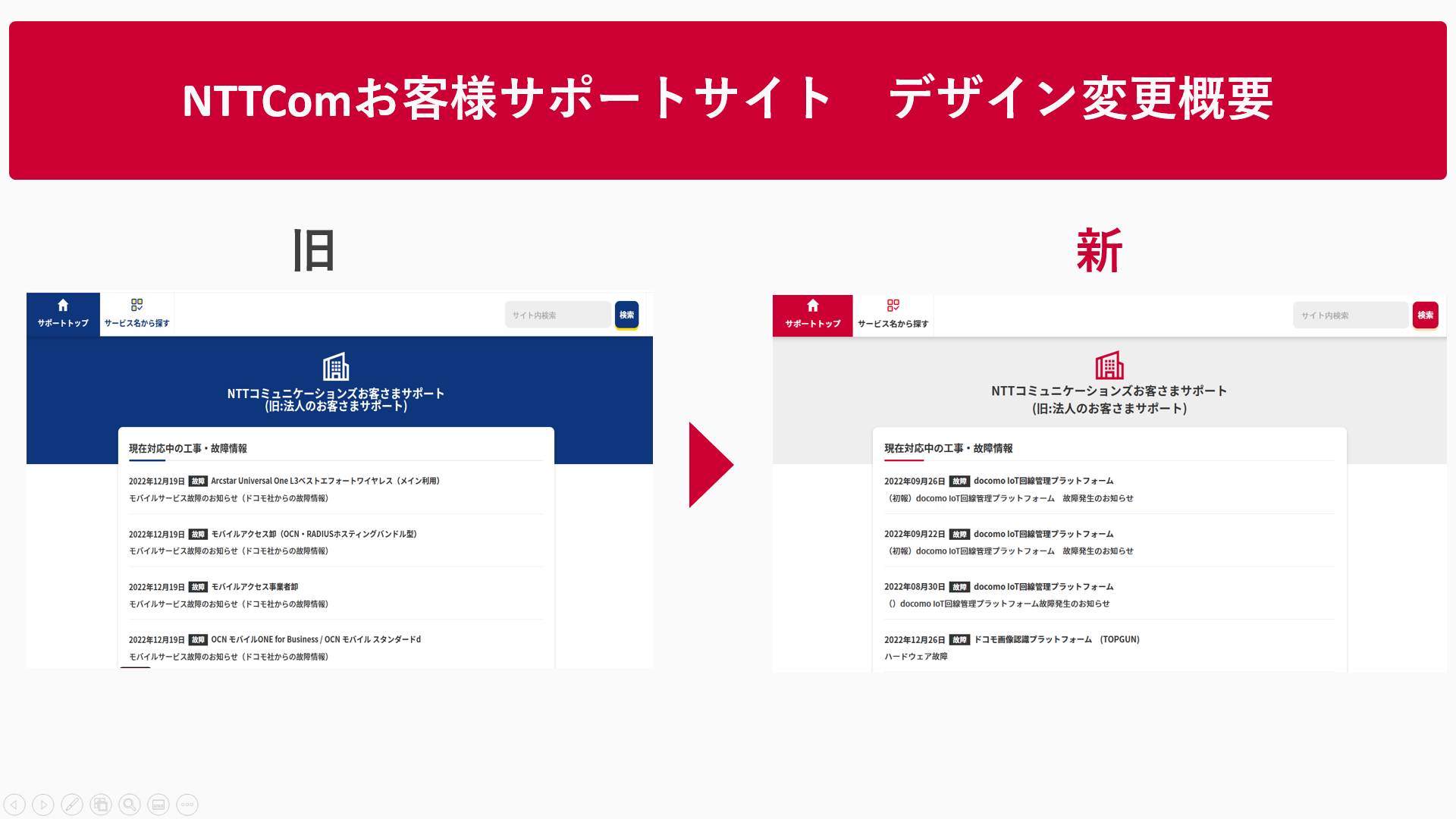This screenshot has height=819, width=1456.
Task: Click the red 新 label above new screenshot
Action: click(x=1100, y=251)
